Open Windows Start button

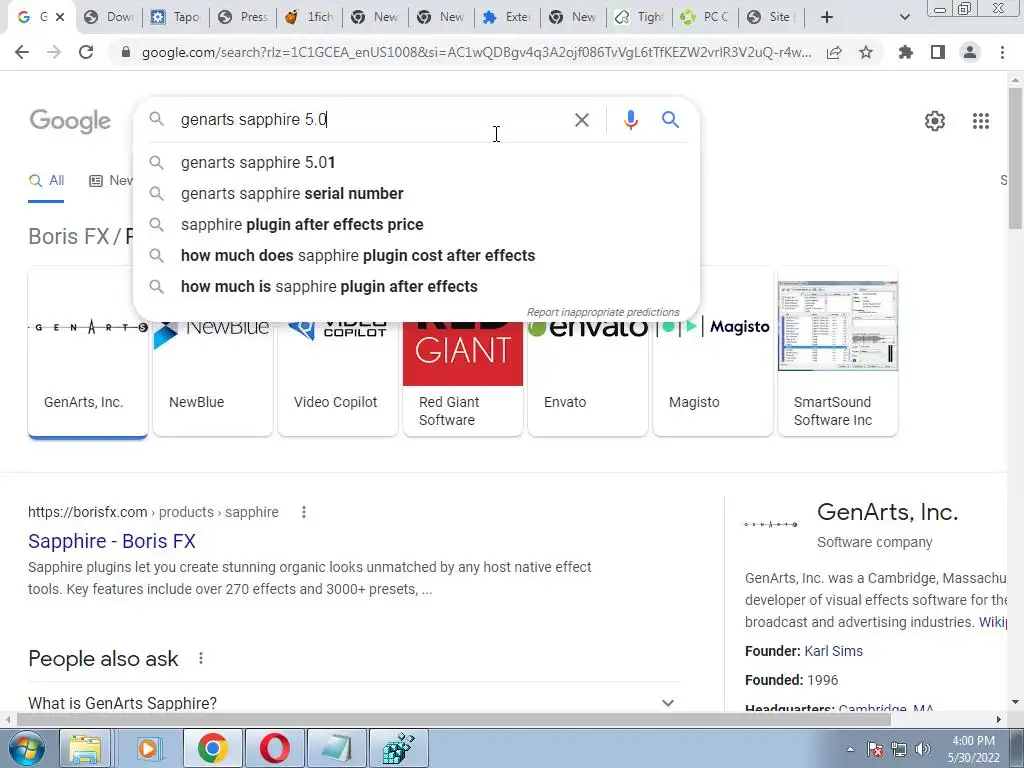click(27, 748)
